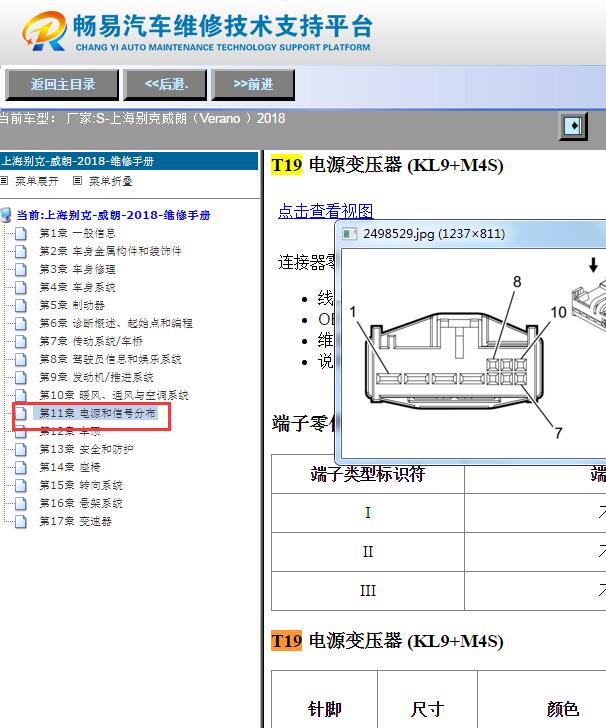Open chapter 第5章 制动器
This screenshot has height=728, width=606.
72,305
